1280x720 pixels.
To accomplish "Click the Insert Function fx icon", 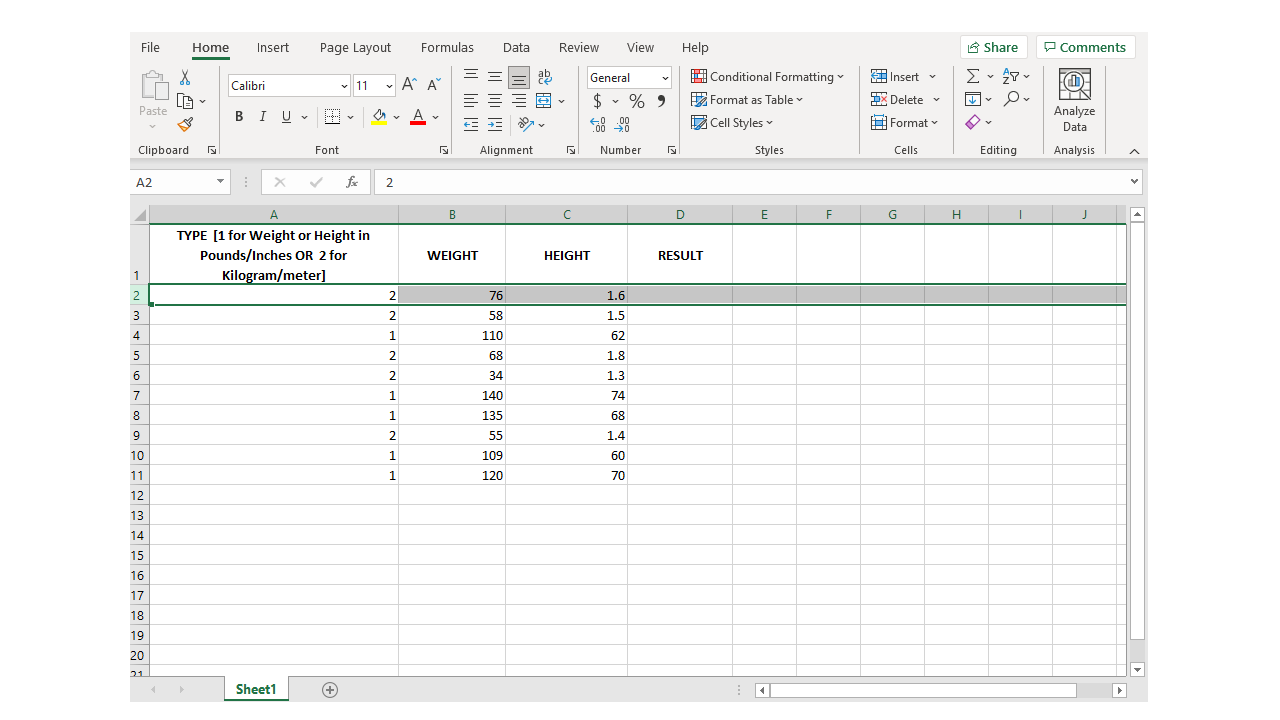I will tap(352, 182).
